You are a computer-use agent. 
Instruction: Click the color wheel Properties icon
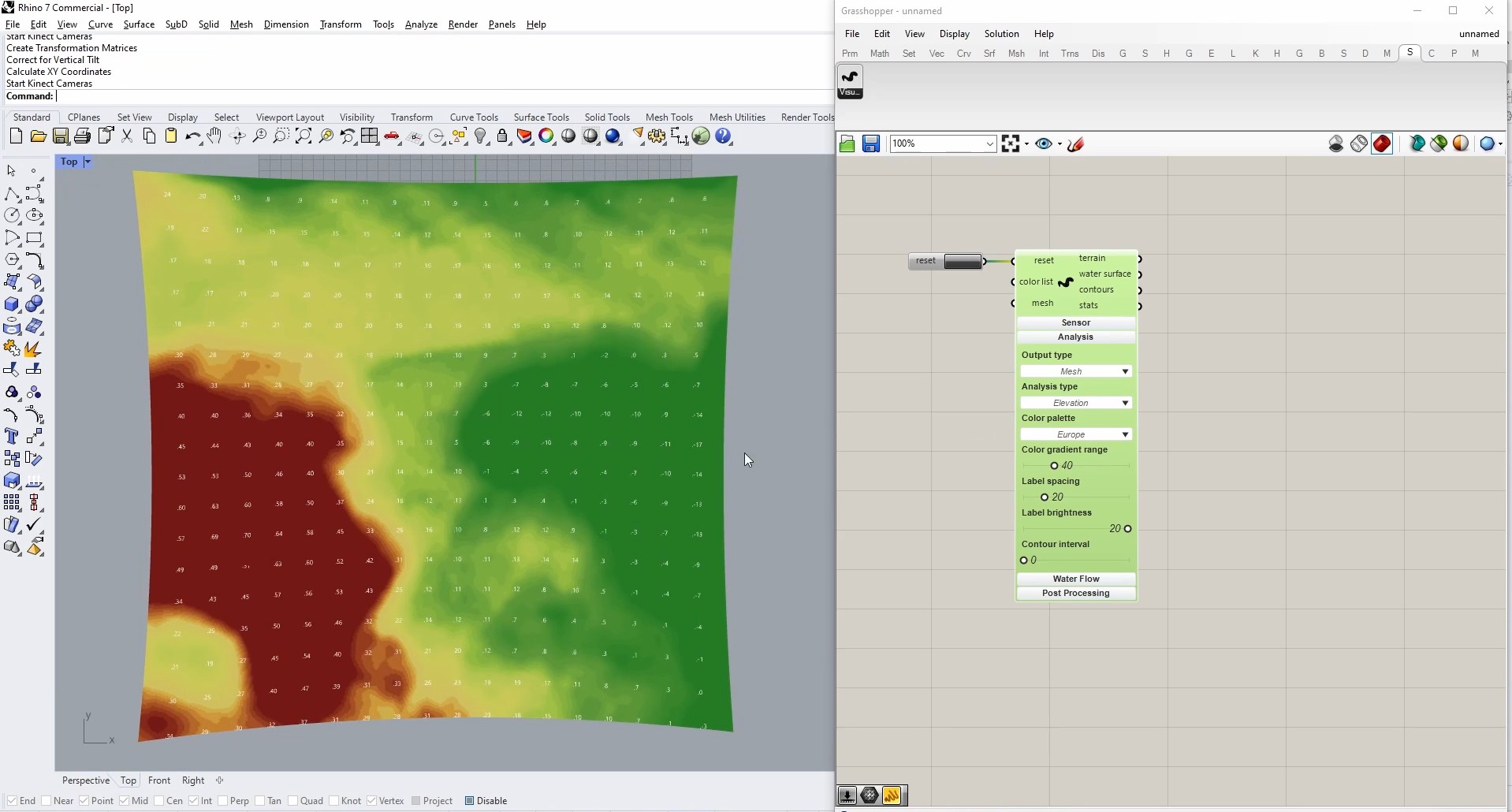point(546,136)
